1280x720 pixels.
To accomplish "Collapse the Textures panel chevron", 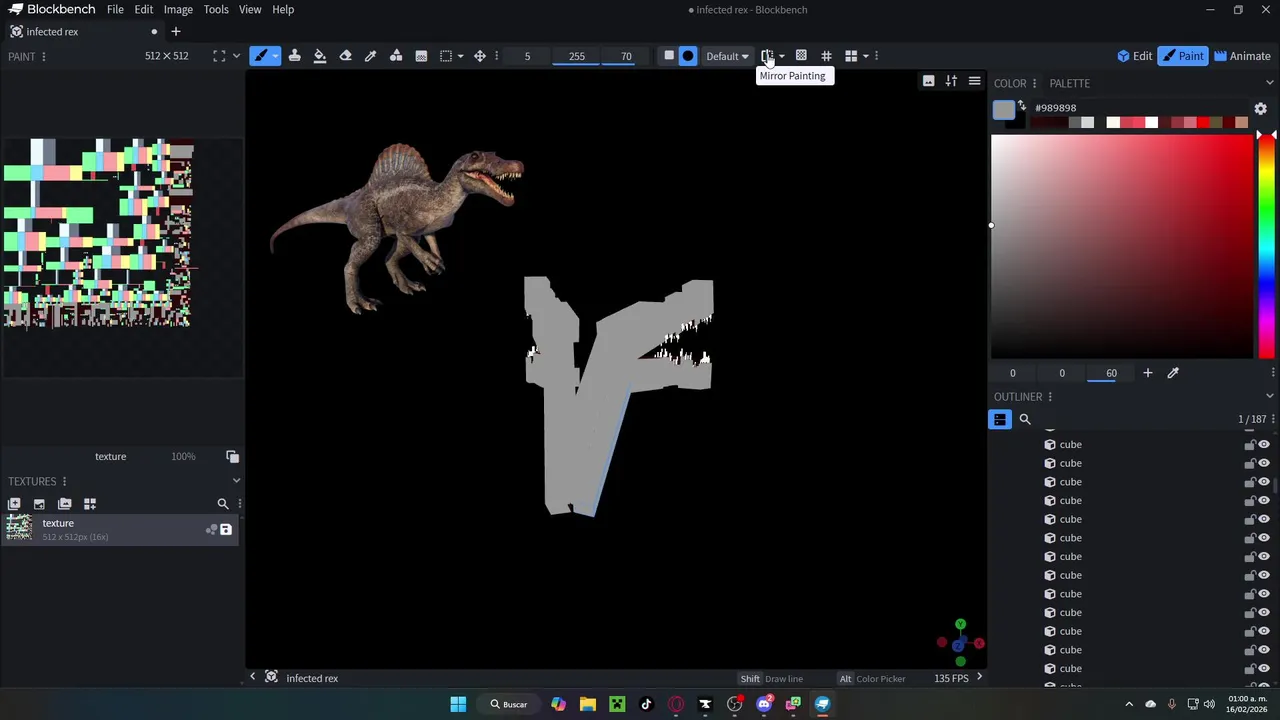I will point(236,481).
